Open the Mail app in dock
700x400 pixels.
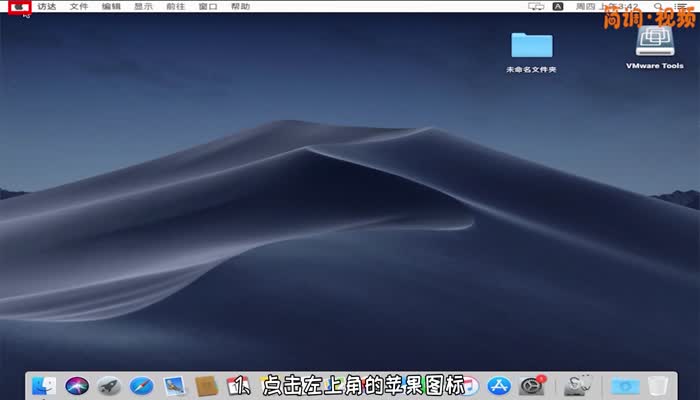(x=174, y=386)
